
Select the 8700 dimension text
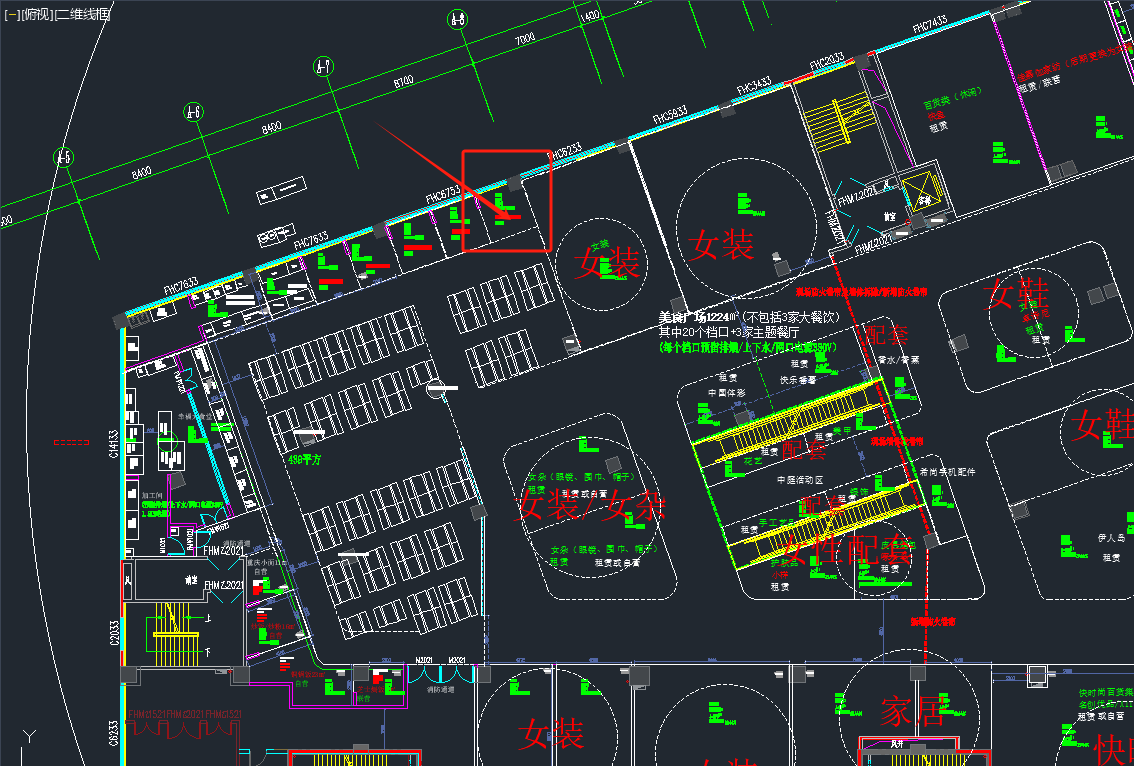tap(405, 78)
